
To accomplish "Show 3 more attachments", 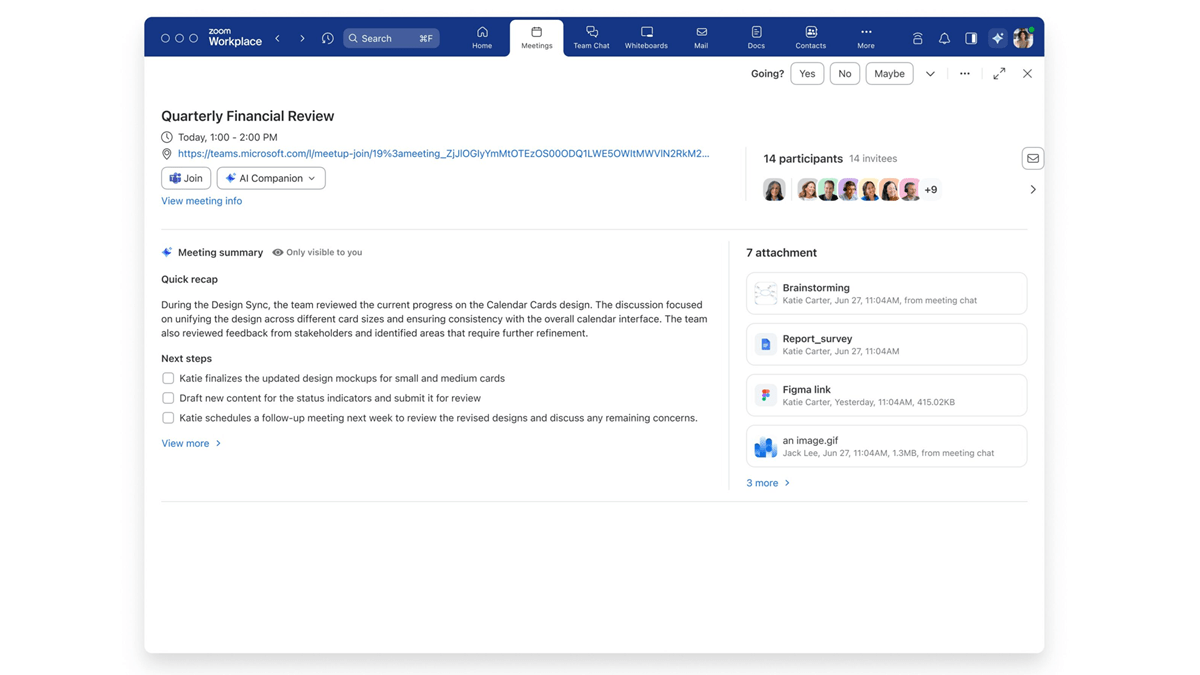I will coord(768,483).
